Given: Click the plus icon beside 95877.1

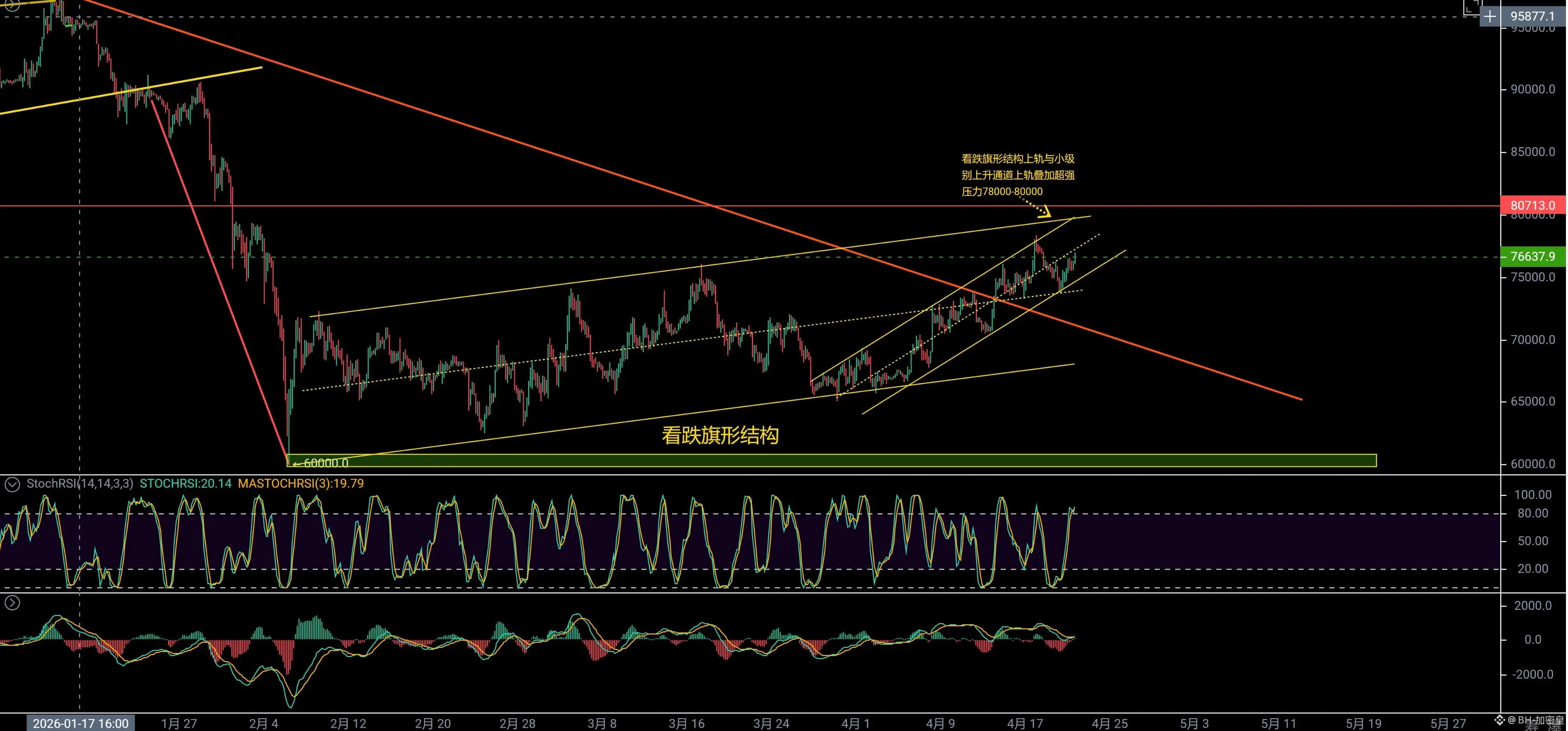Looking at the screenshot, I should (1490, 16).
